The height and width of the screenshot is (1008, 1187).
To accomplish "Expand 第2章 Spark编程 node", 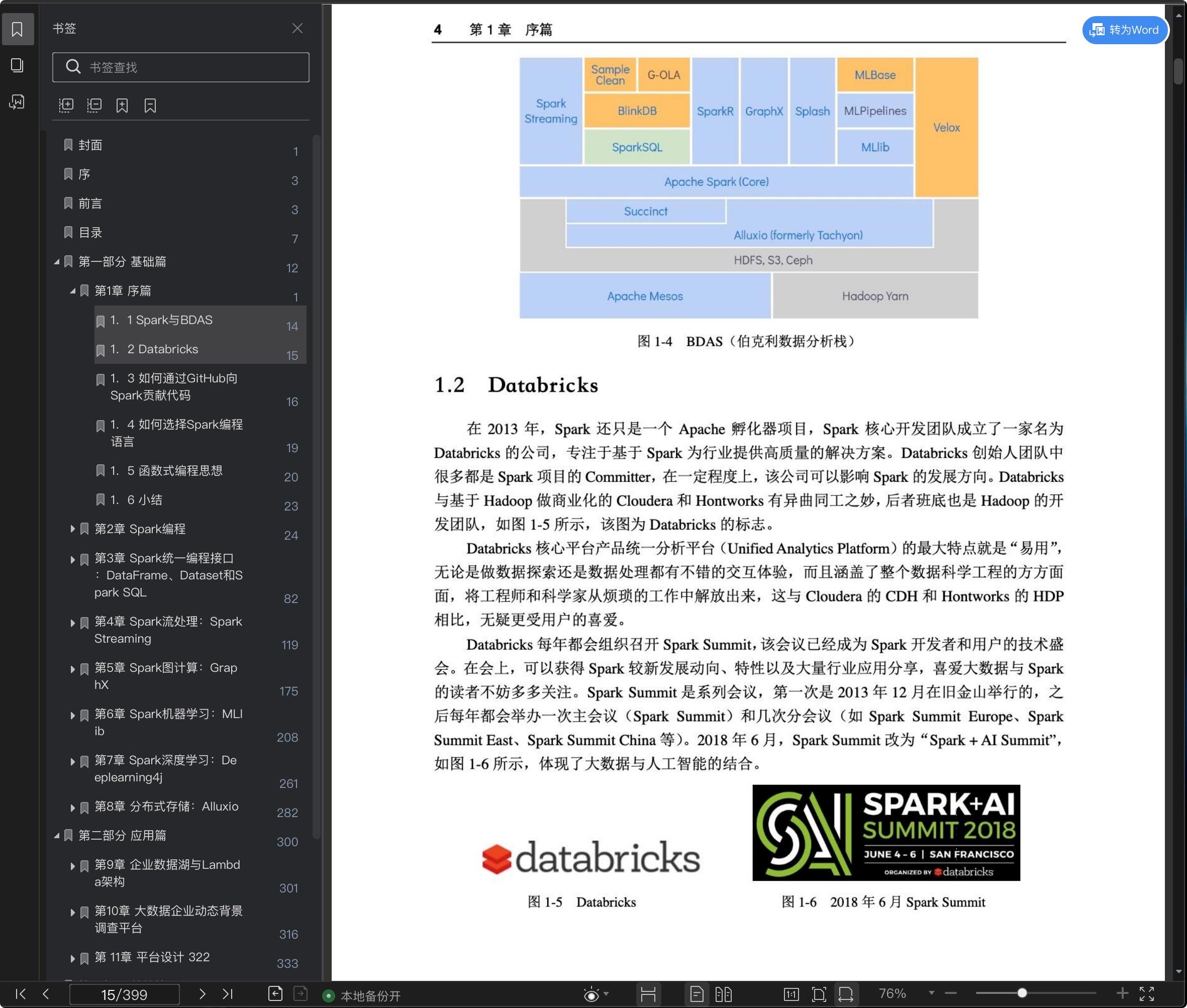I will [72, 529].
